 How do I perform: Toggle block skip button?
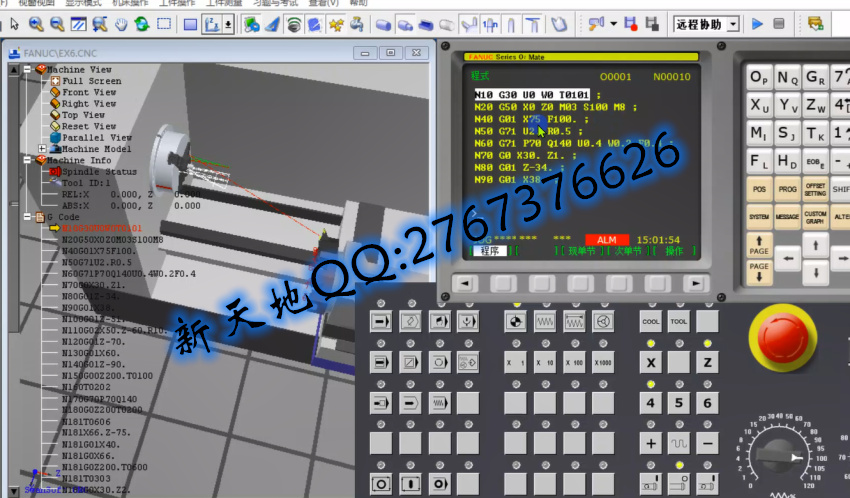click(410, 363)
